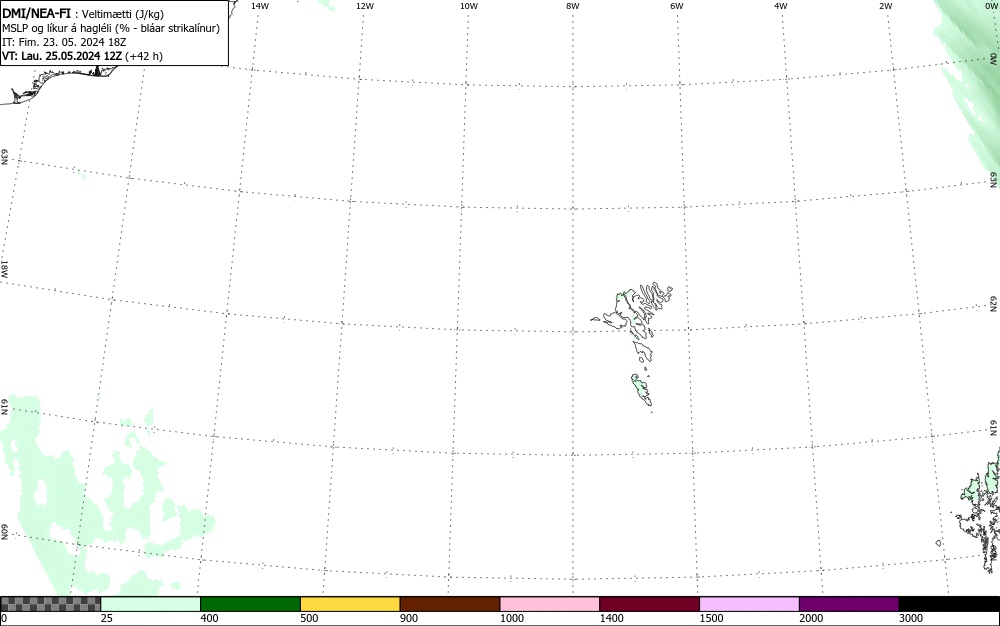1000x626 pixels.
Task: Click the southernmost Faroe island Suðuroy
Action: point(642,390)
